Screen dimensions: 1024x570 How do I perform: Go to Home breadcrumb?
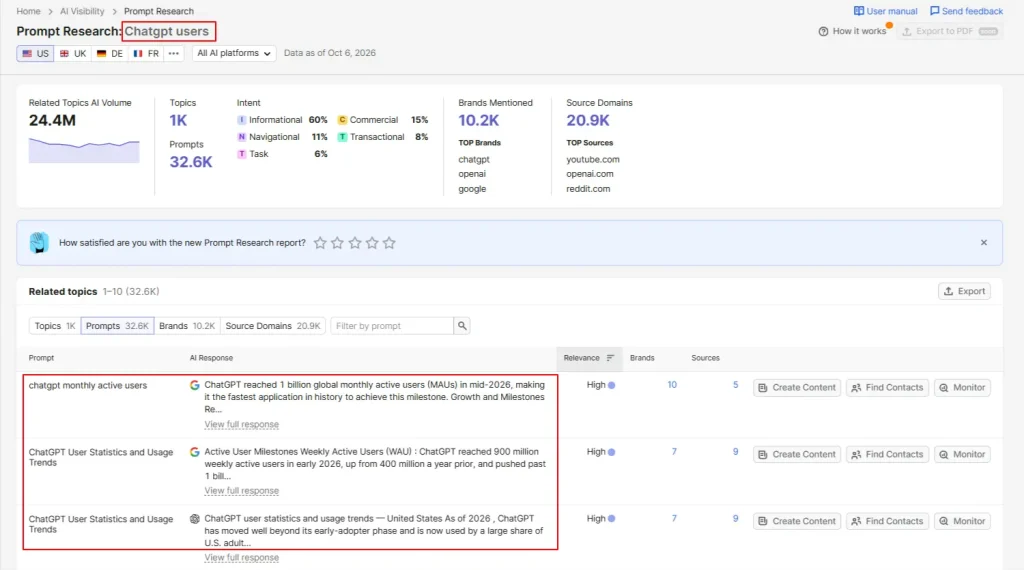(28, 11)
